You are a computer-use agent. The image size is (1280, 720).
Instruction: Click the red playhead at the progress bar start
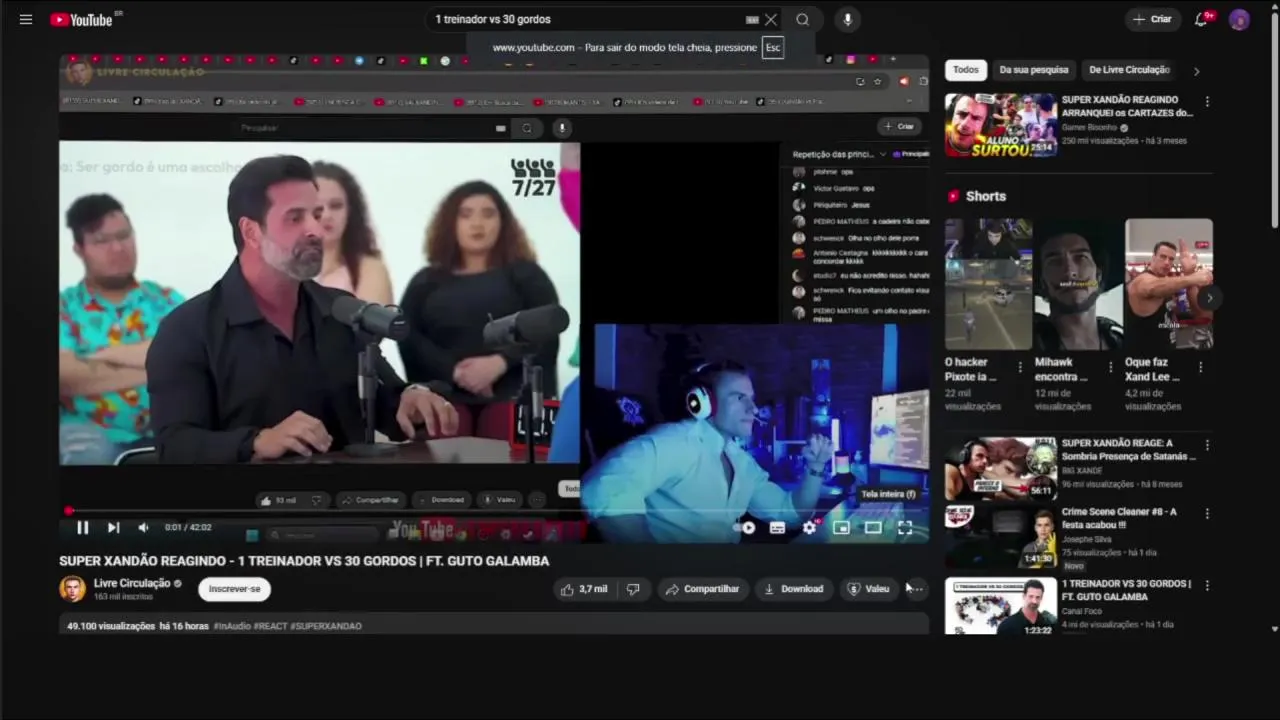click(68, 511)
